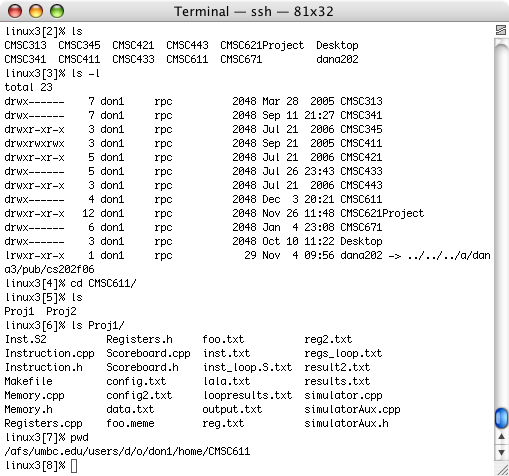Viewport: 509px width, 476px height.
Task: Click the 'pwd' command text
Action: (x=79, y=438)
